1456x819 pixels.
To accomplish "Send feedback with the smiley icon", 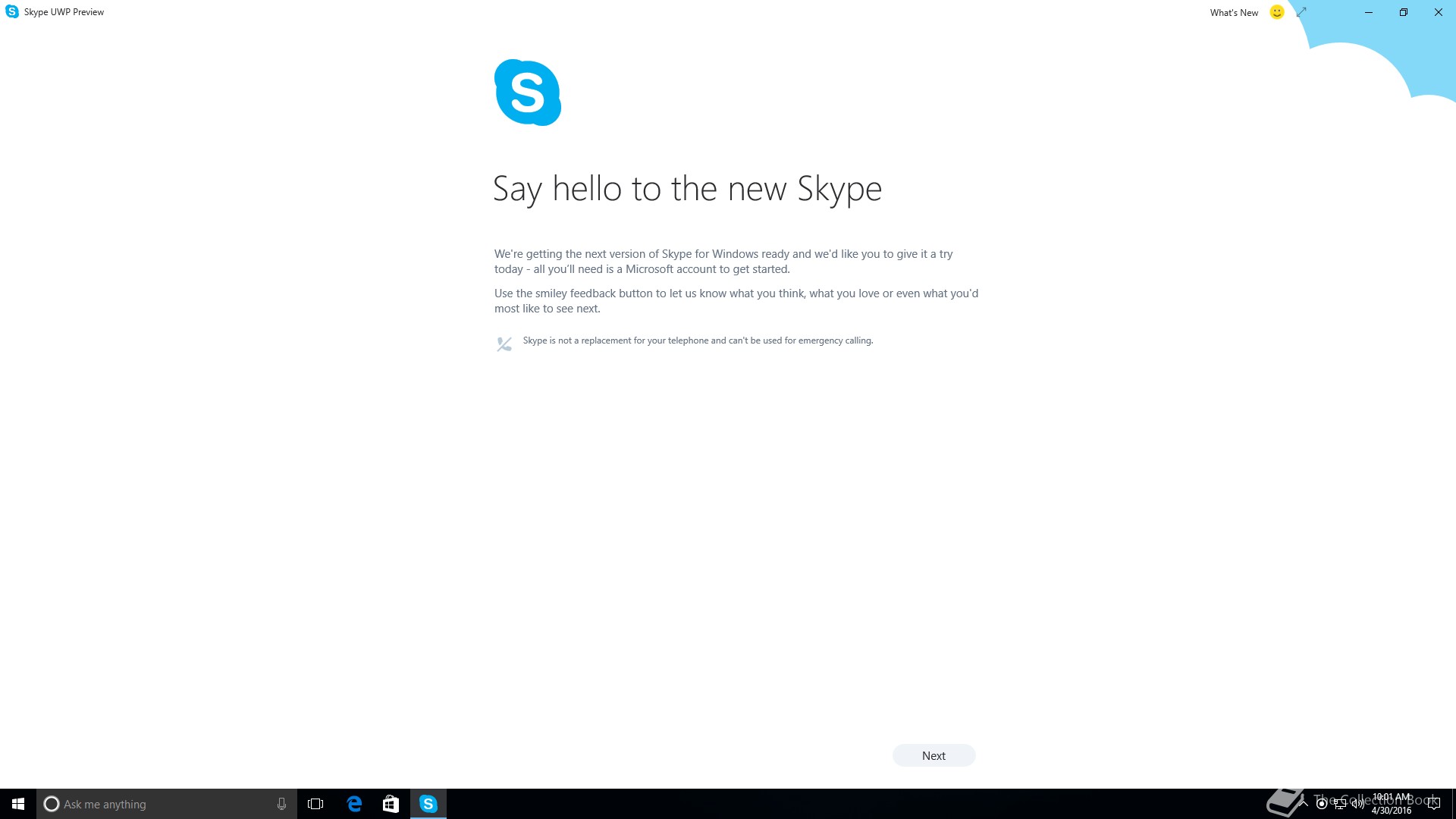I will (1277, 12).
